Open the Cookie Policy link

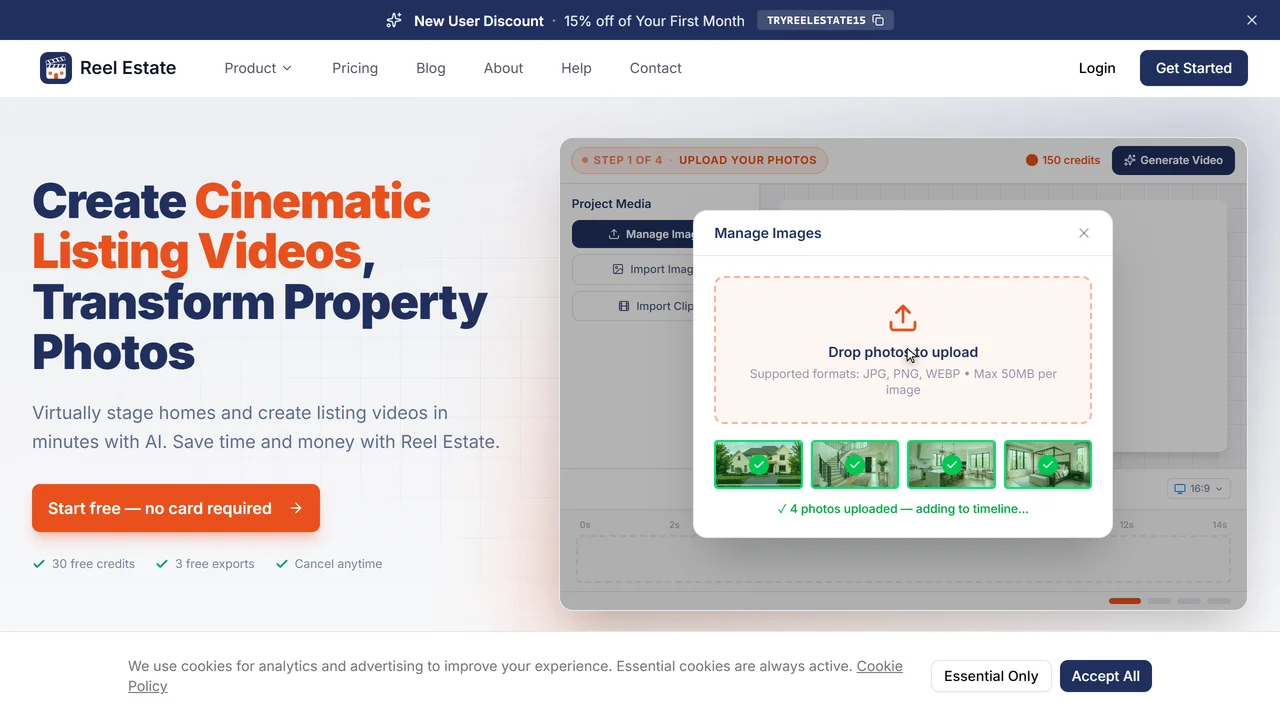pyautogui.click(x=515, y=676)
